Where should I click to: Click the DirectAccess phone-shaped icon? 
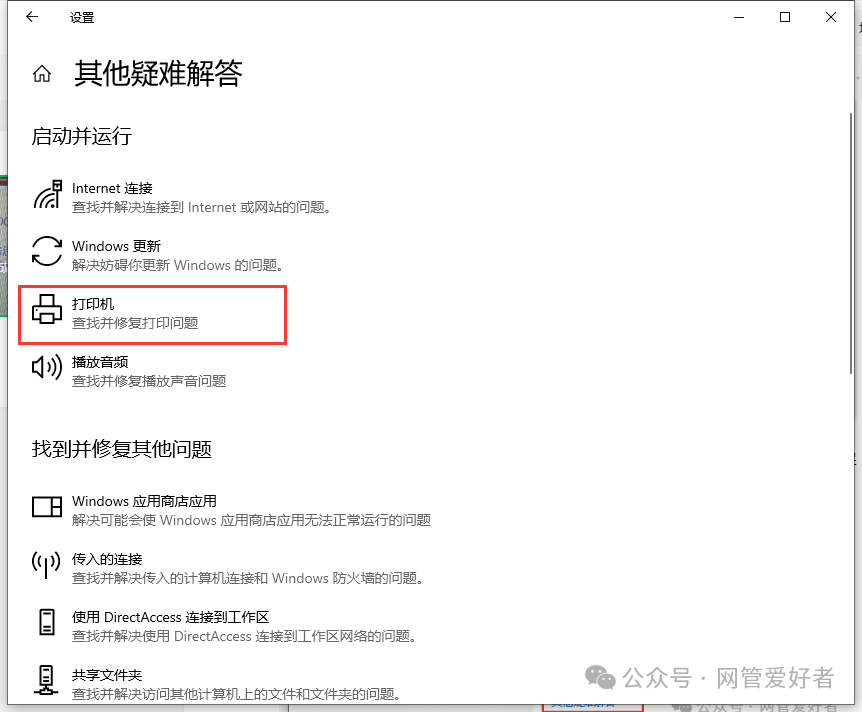click(x=47, y=622)
